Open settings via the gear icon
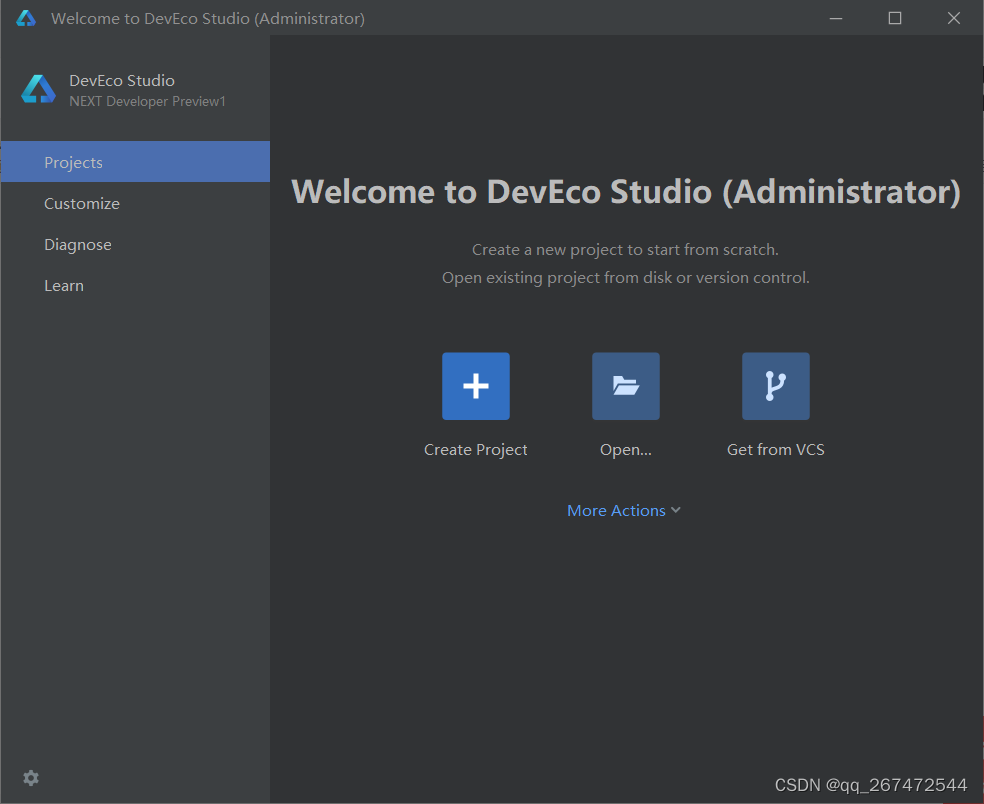 pos(31,778)
